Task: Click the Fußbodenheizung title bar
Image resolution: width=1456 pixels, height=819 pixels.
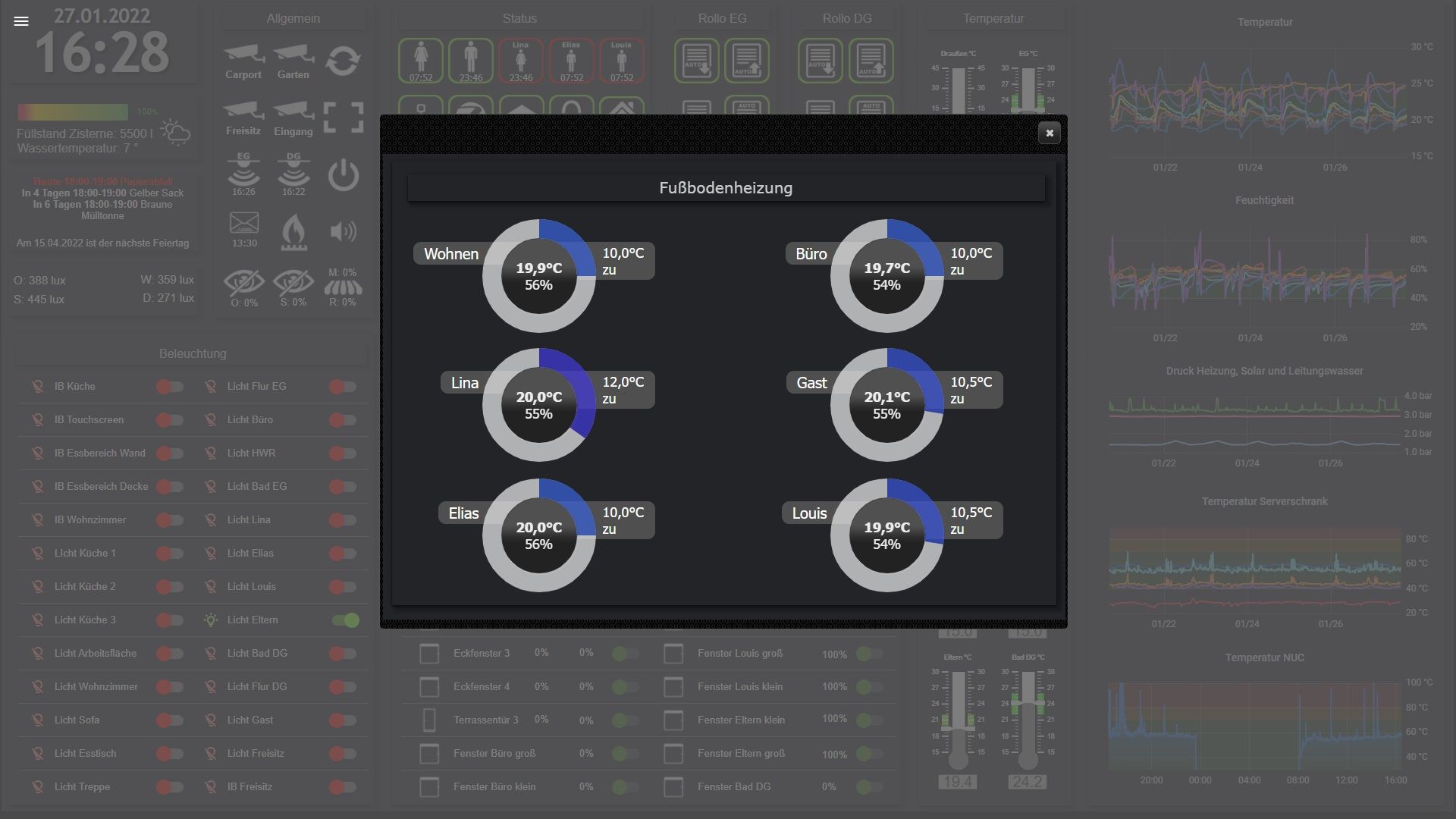Action: click(726, 188)
